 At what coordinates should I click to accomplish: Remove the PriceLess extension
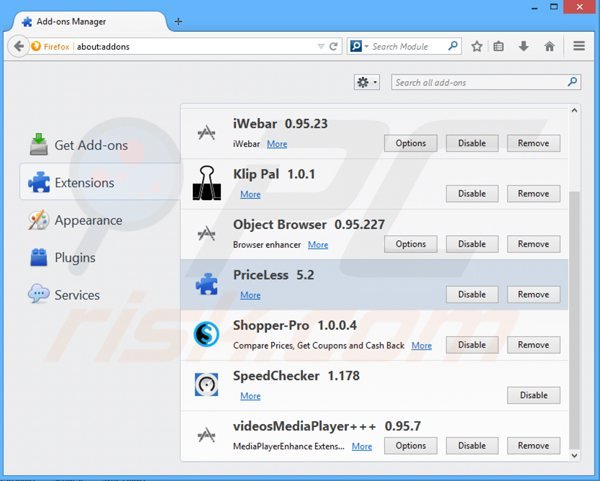click(533, 295)
